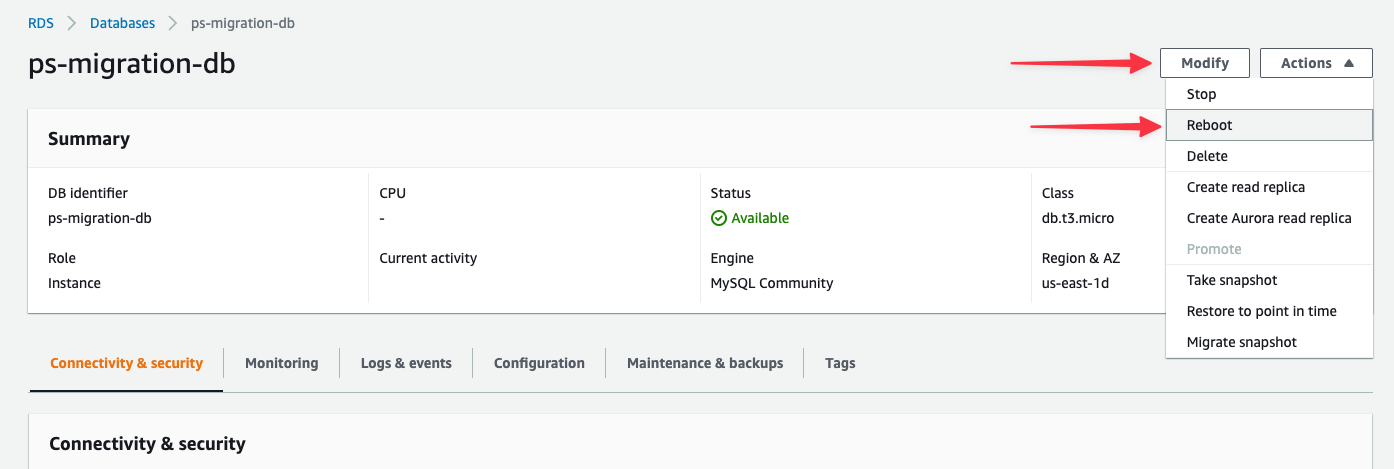1394x469 pixels.
Task: Click the Engine label in Summary
Action: (732, 258)
